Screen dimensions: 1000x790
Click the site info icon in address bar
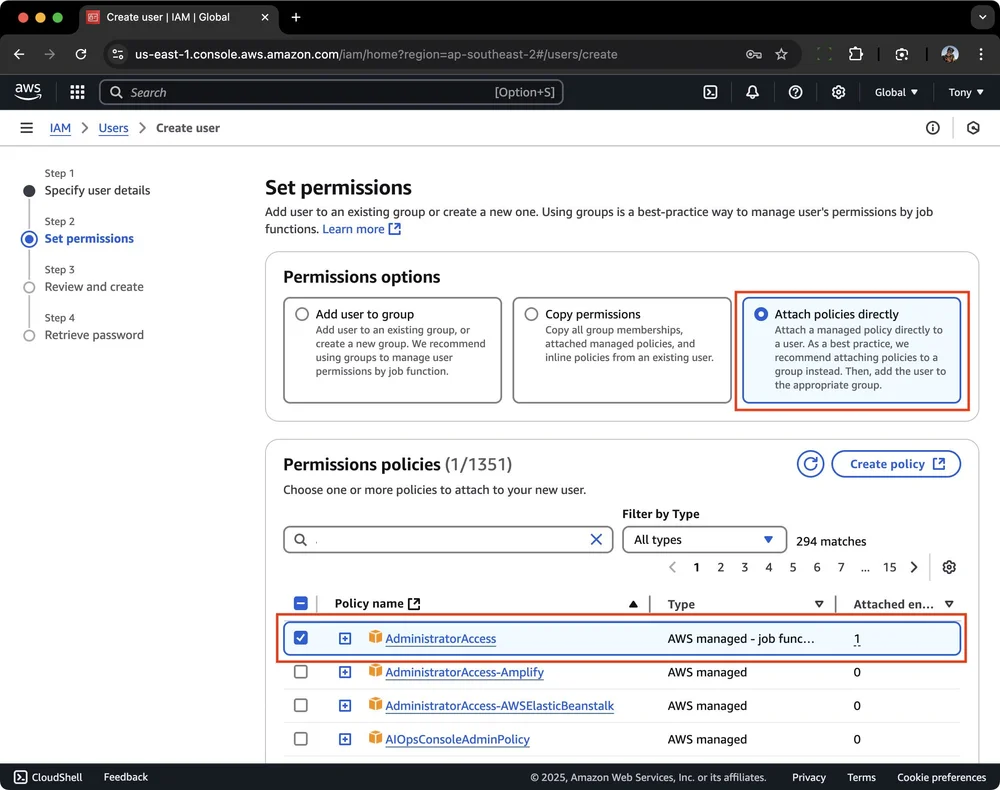118,54
